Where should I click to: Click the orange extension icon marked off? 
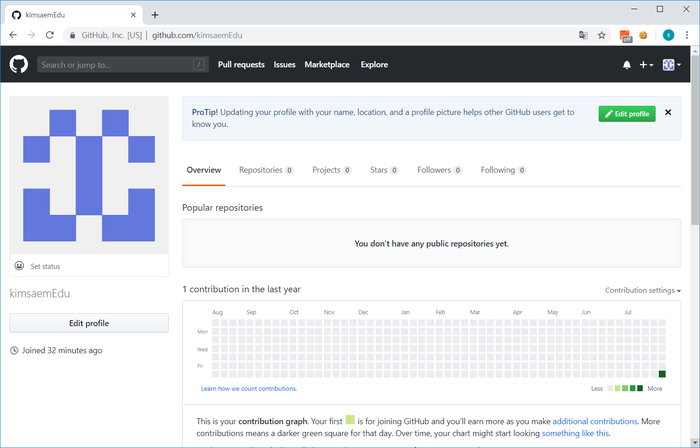[625, 36]
